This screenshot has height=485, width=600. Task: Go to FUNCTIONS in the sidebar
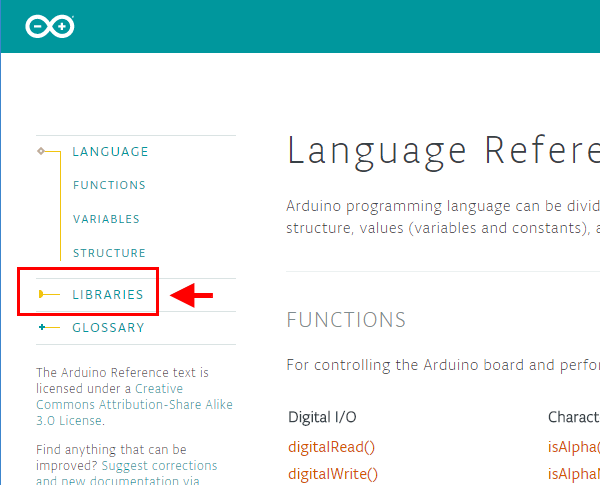(109, 185)
